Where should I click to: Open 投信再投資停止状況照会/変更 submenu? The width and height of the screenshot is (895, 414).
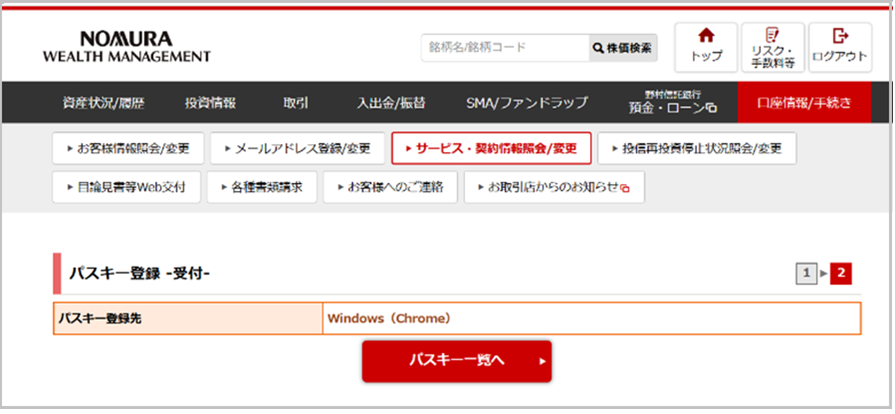tap(697, 148)
